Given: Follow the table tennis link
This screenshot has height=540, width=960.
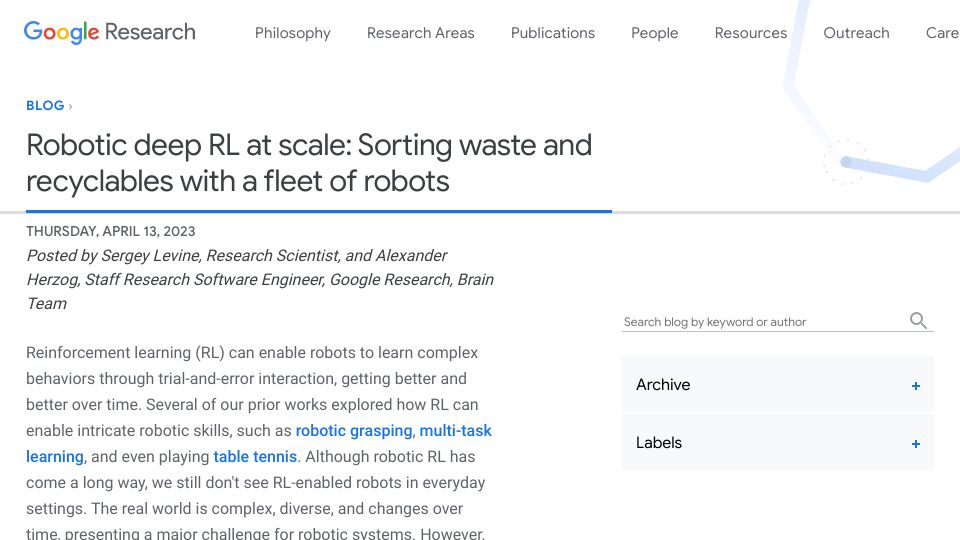Looking at the screenshot, I should click(255, 457).
